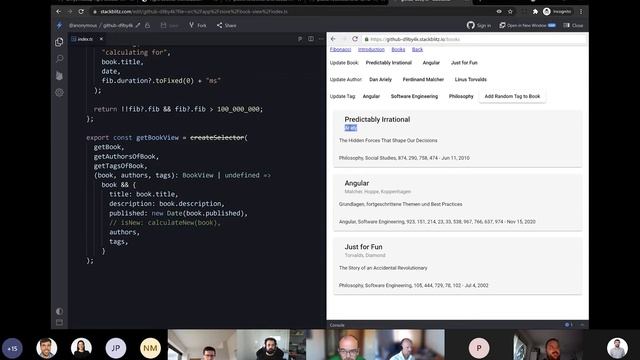Viewport: 640px width, 360px height.
Task: Click the Chrome extensions puzzle icon
Action: click(535, 11)
